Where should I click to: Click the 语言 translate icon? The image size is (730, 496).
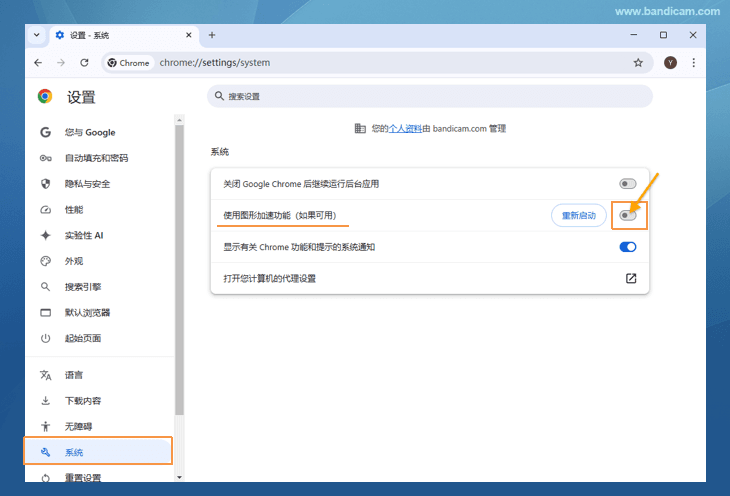(x=45, y=375)
